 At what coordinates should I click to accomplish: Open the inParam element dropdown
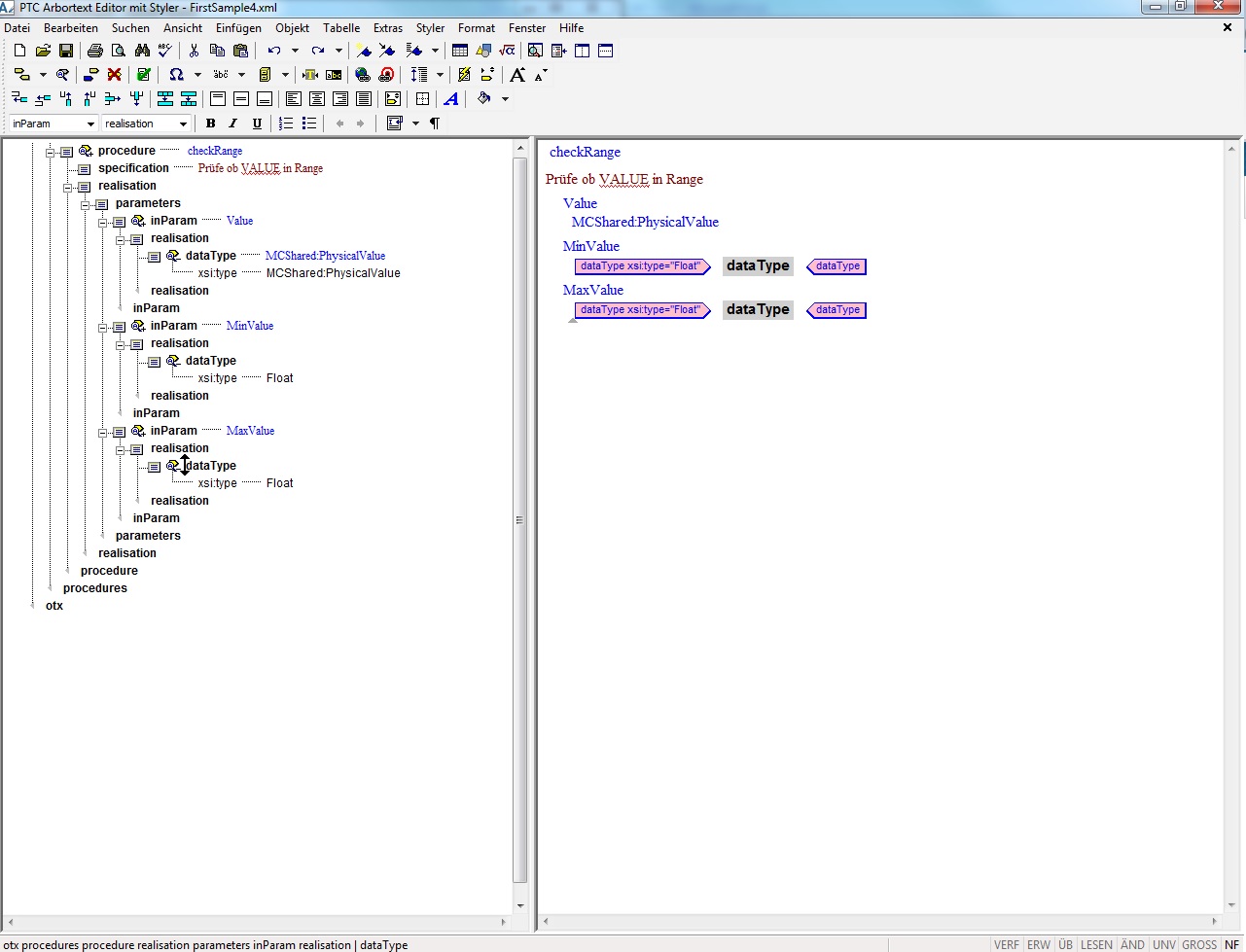click(x=92, y=123)
